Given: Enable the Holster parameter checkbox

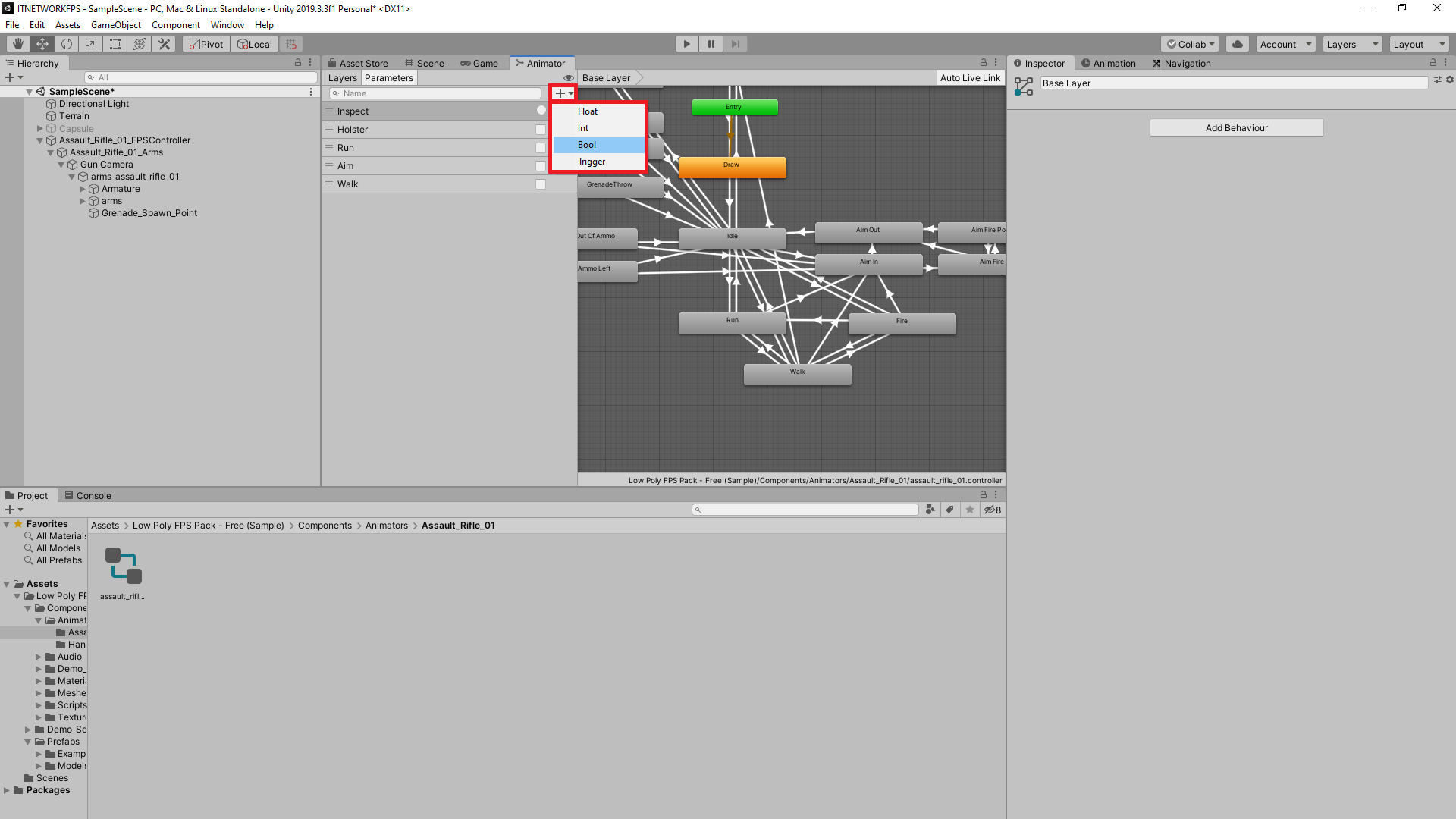Looking at the screenshot, I should (540, 129).
